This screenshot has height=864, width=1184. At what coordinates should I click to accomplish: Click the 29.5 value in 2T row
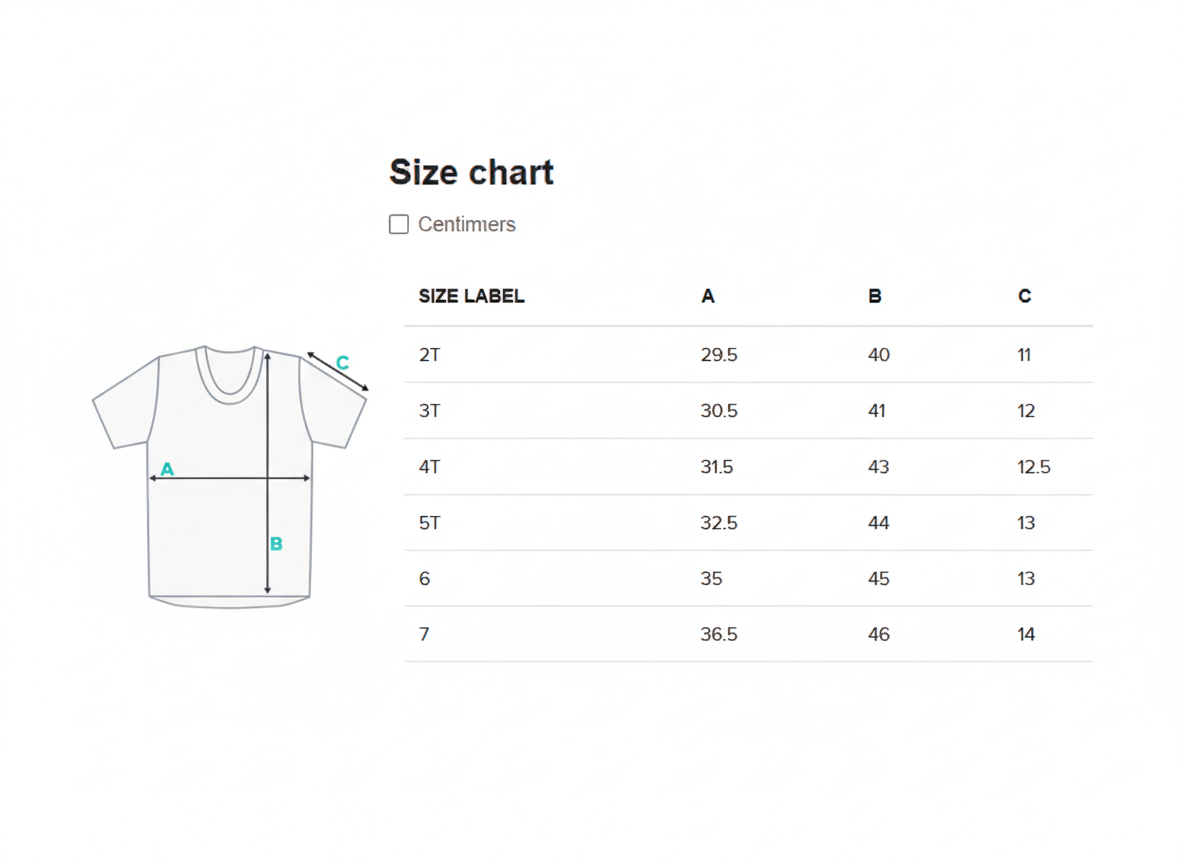719,355
